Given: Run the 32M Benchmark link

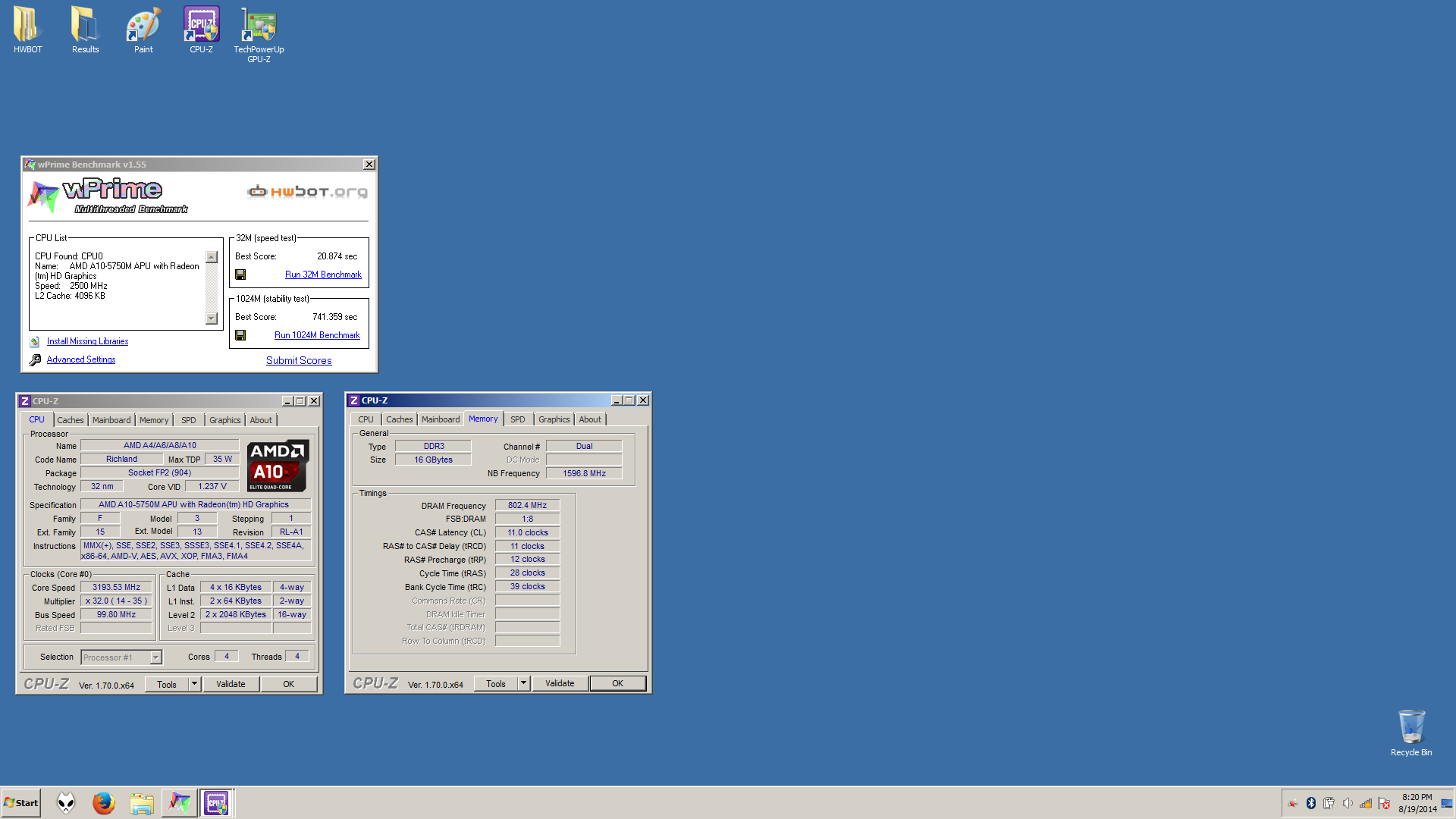Looking at the screenshot, I should coord(323,275).
